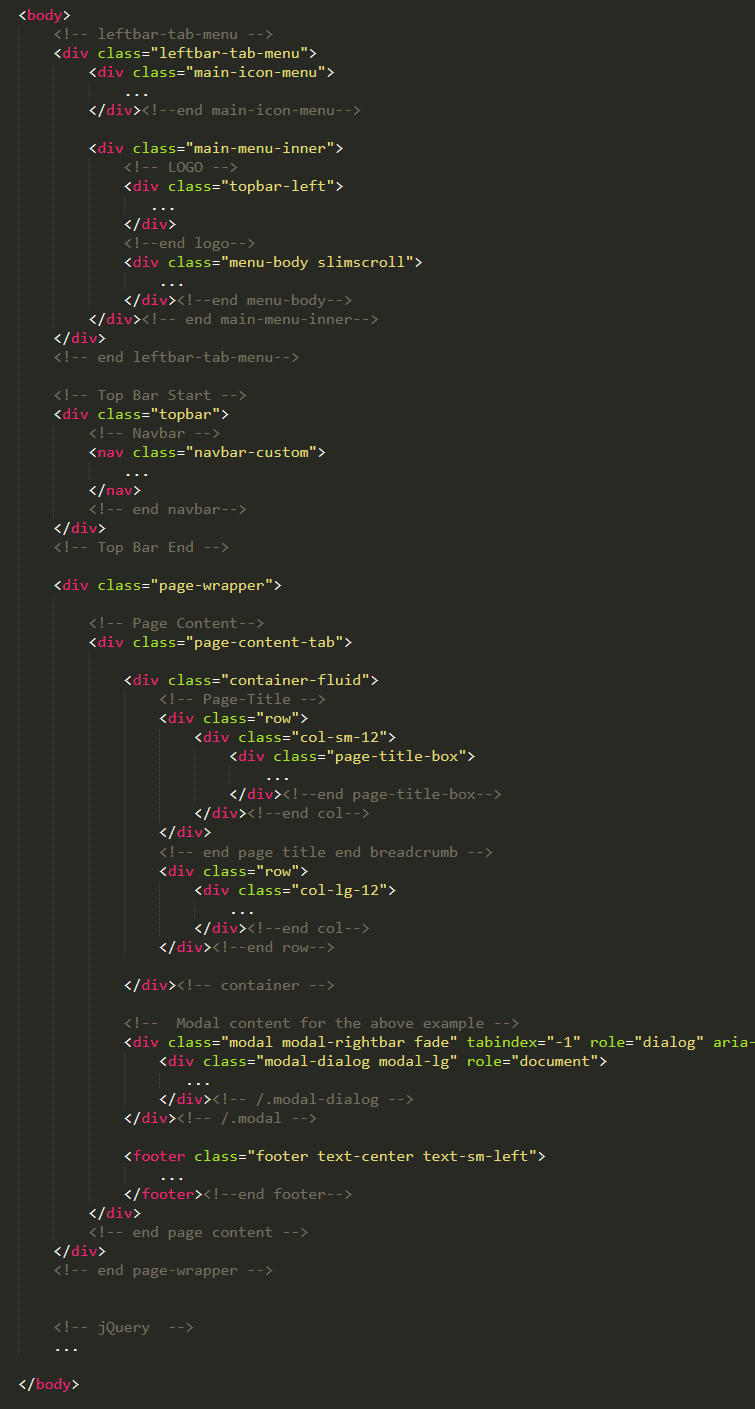755x1409 pixels.
Task: Click the "<!-- end page-wrapper -->" comment
Action: pos(163,1270)
